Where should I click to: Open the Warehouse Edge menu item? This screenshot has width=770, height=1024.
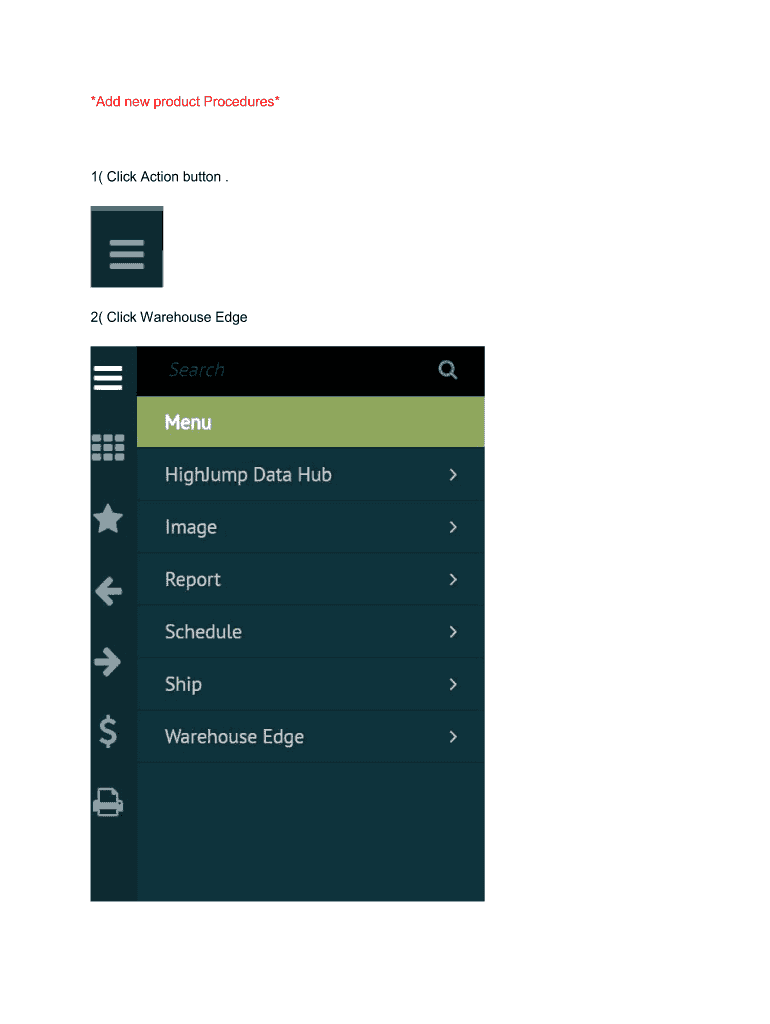pyautogui.click(x=311, y=736)
